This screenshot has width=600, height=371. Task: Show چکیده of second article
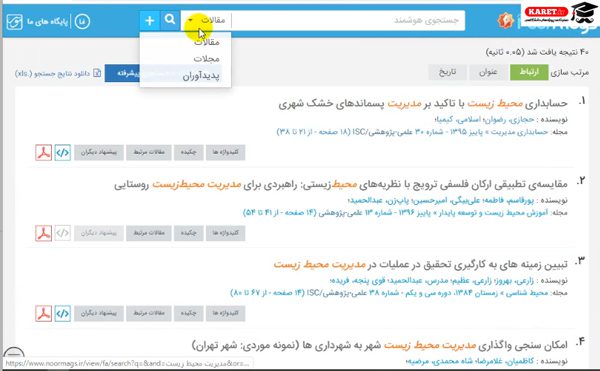tap(189, 233)
